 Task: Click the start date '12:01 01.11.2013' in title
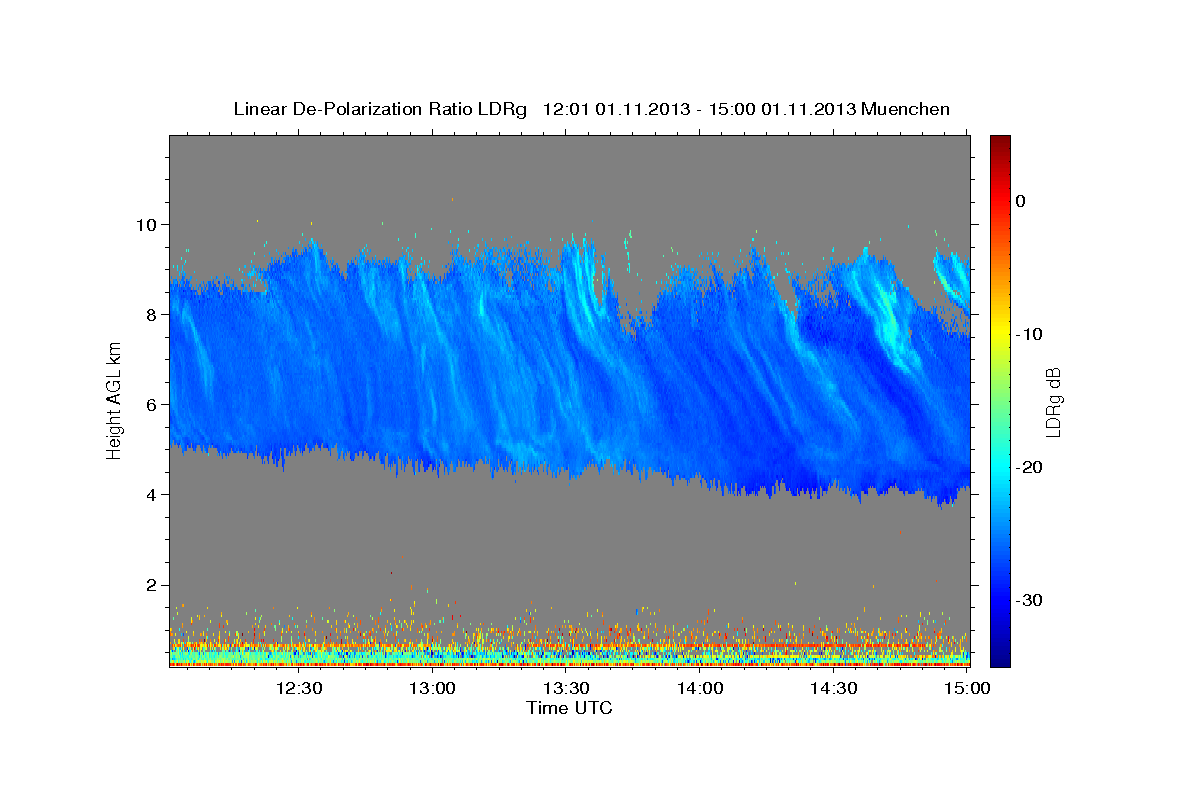point(614,109)
